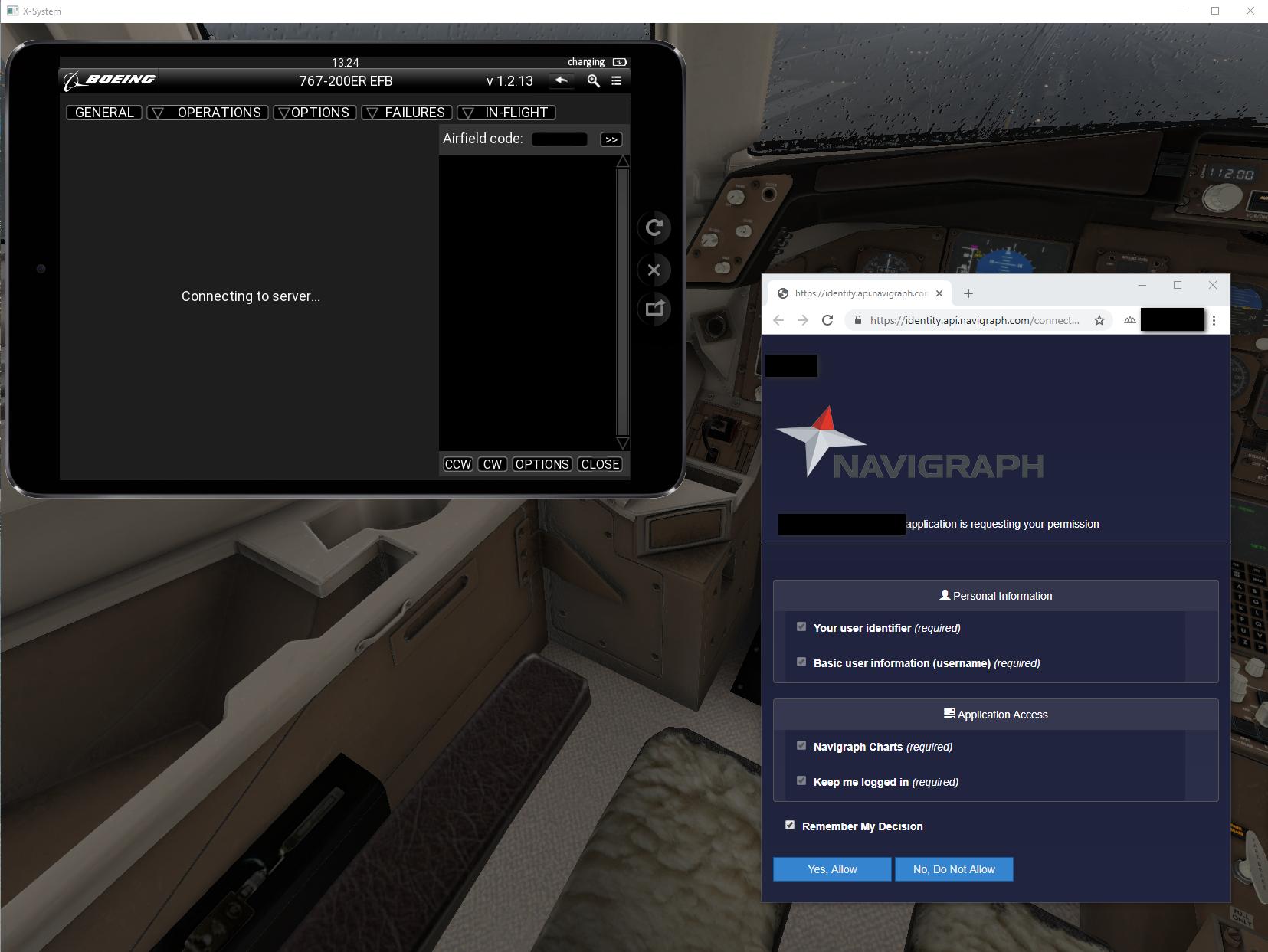
Task: Toggle the Keep me logged in checkbox
Action: [x=801, y=780]
